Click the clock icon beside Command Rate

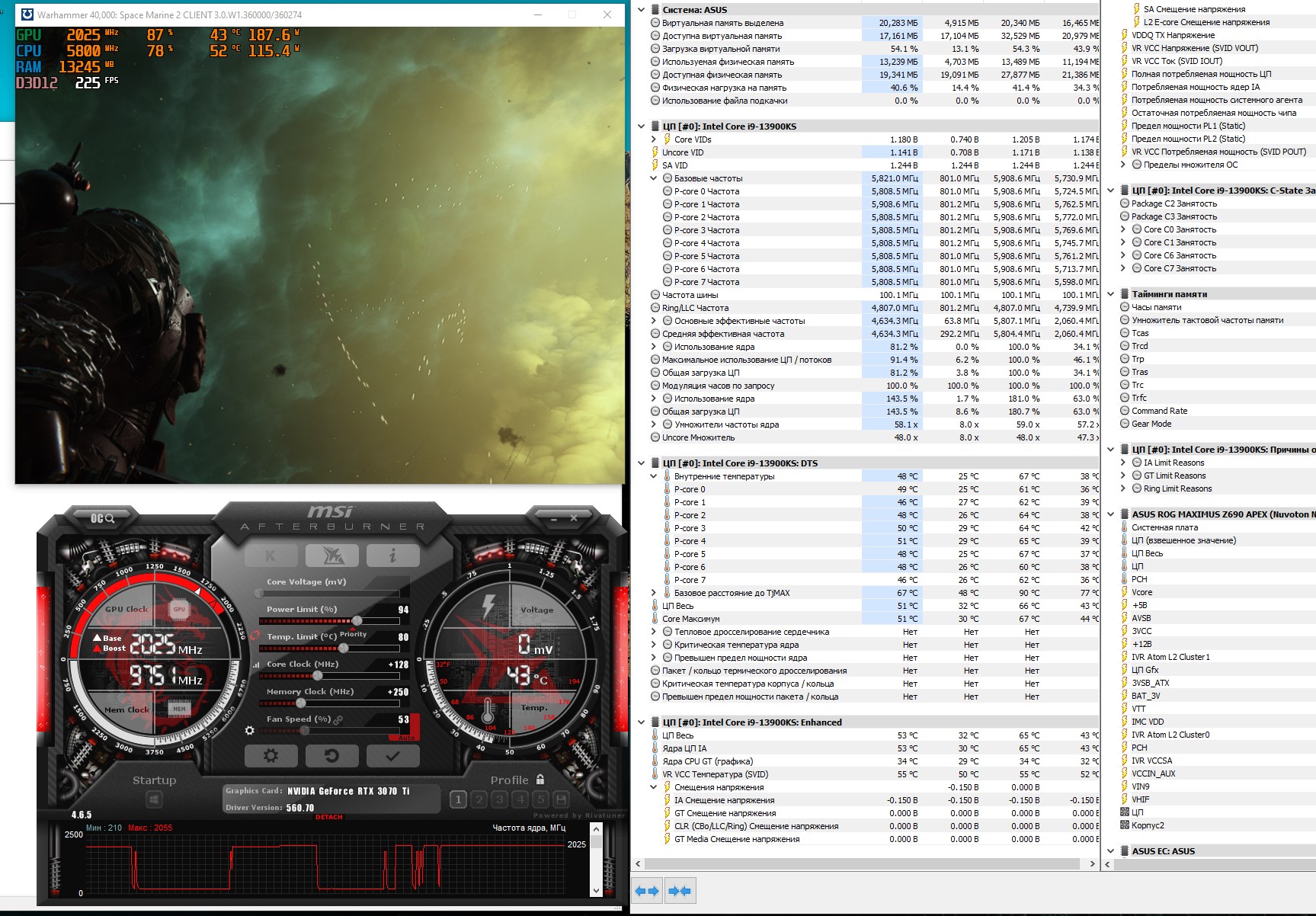(x=1125, y=411)
